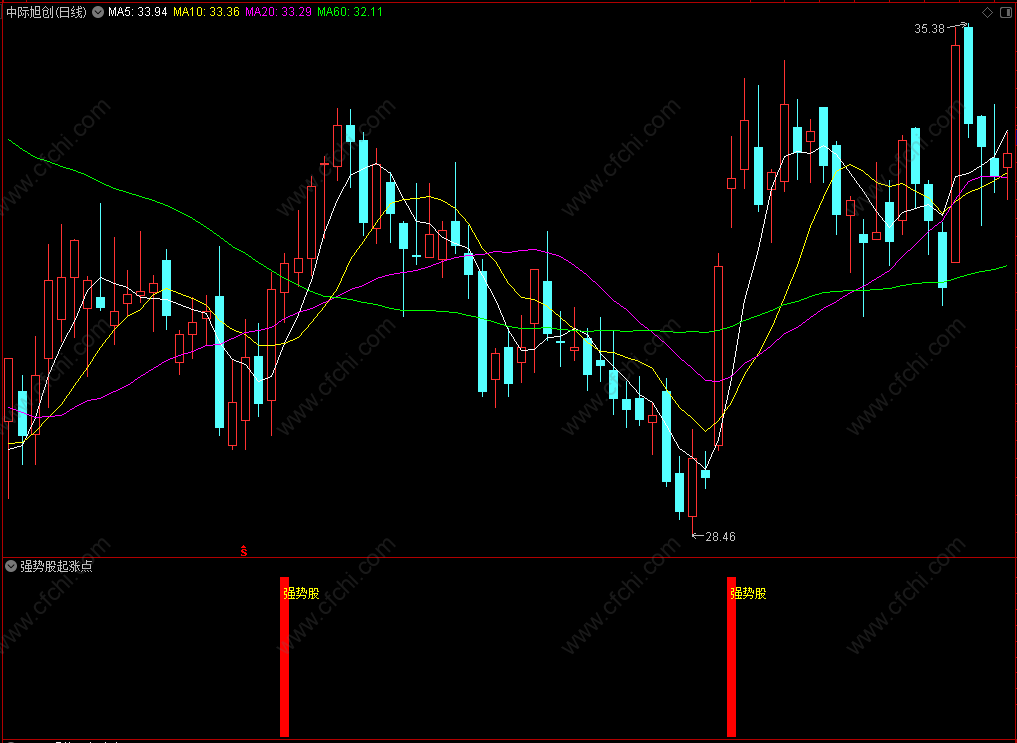
Task: Select the MA5: 33.94 label
Action: click(138, 12)
